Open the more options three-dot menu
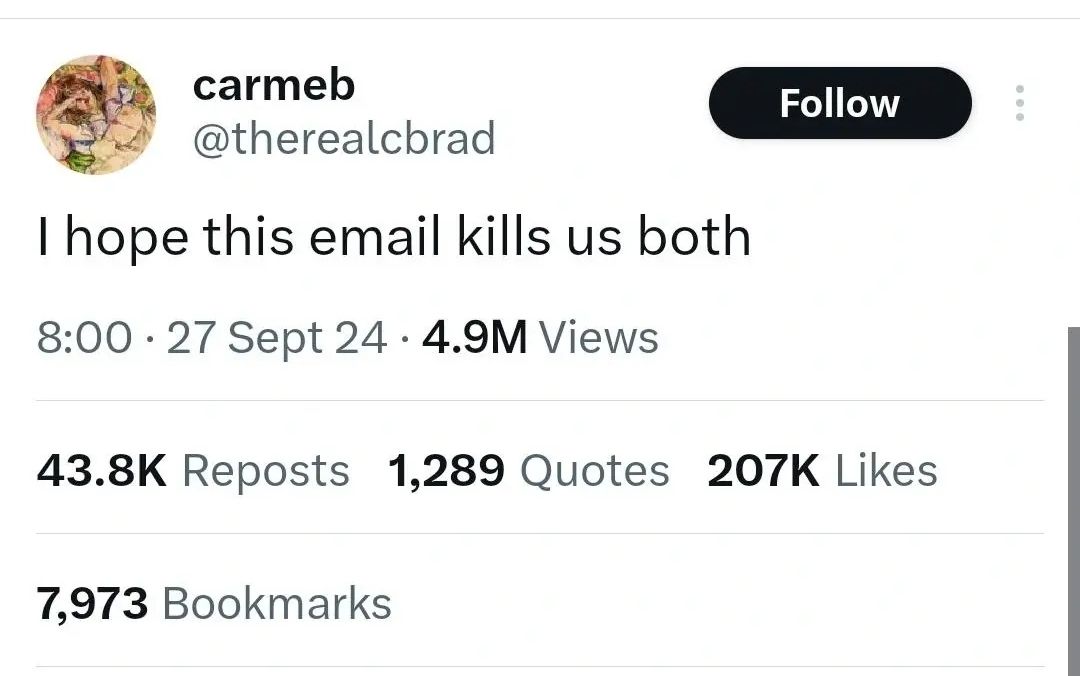The height and width of the screenshot is (676, 1080). 1019,103
